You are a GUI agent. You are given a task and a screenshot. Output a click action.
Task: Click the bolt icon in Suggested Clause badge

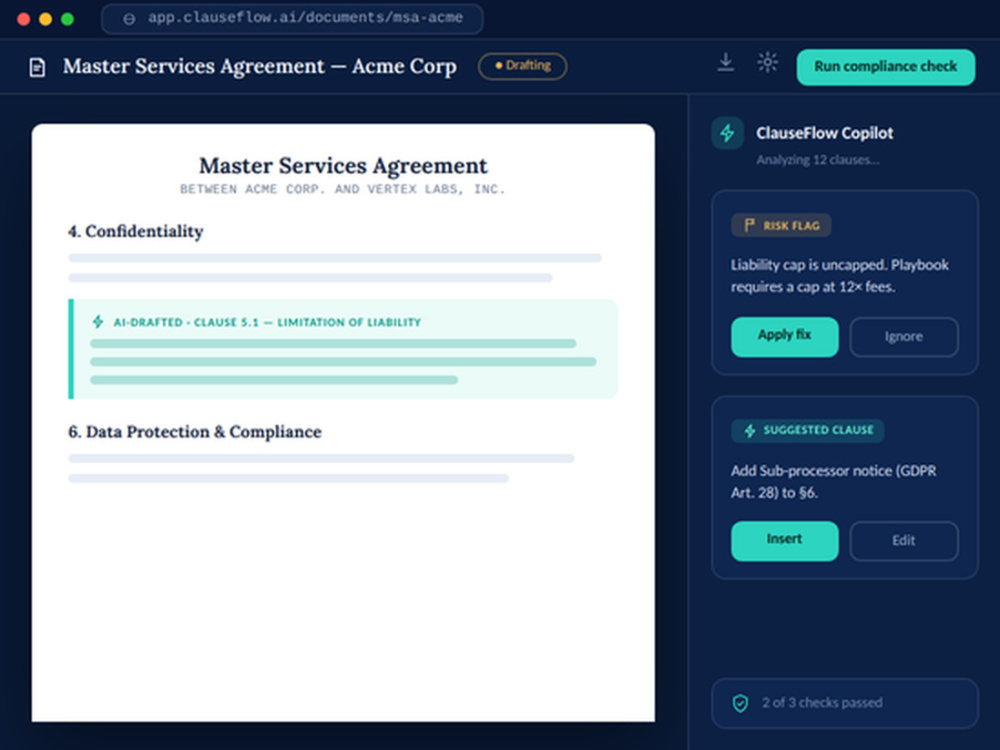(750, 430)
